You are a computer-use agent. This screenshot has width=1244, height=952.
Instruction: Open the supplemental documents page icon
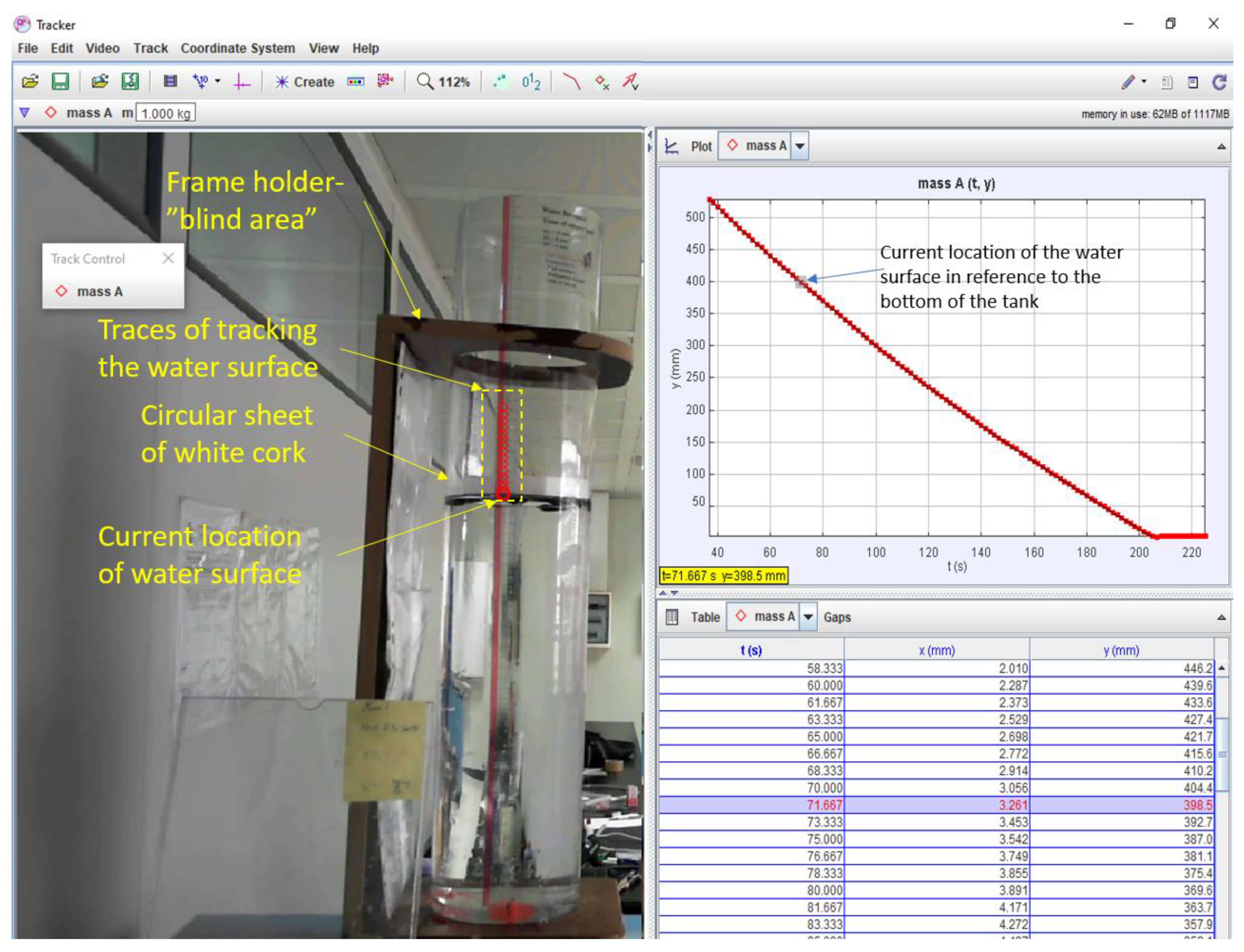click(x=1166, y=83)
